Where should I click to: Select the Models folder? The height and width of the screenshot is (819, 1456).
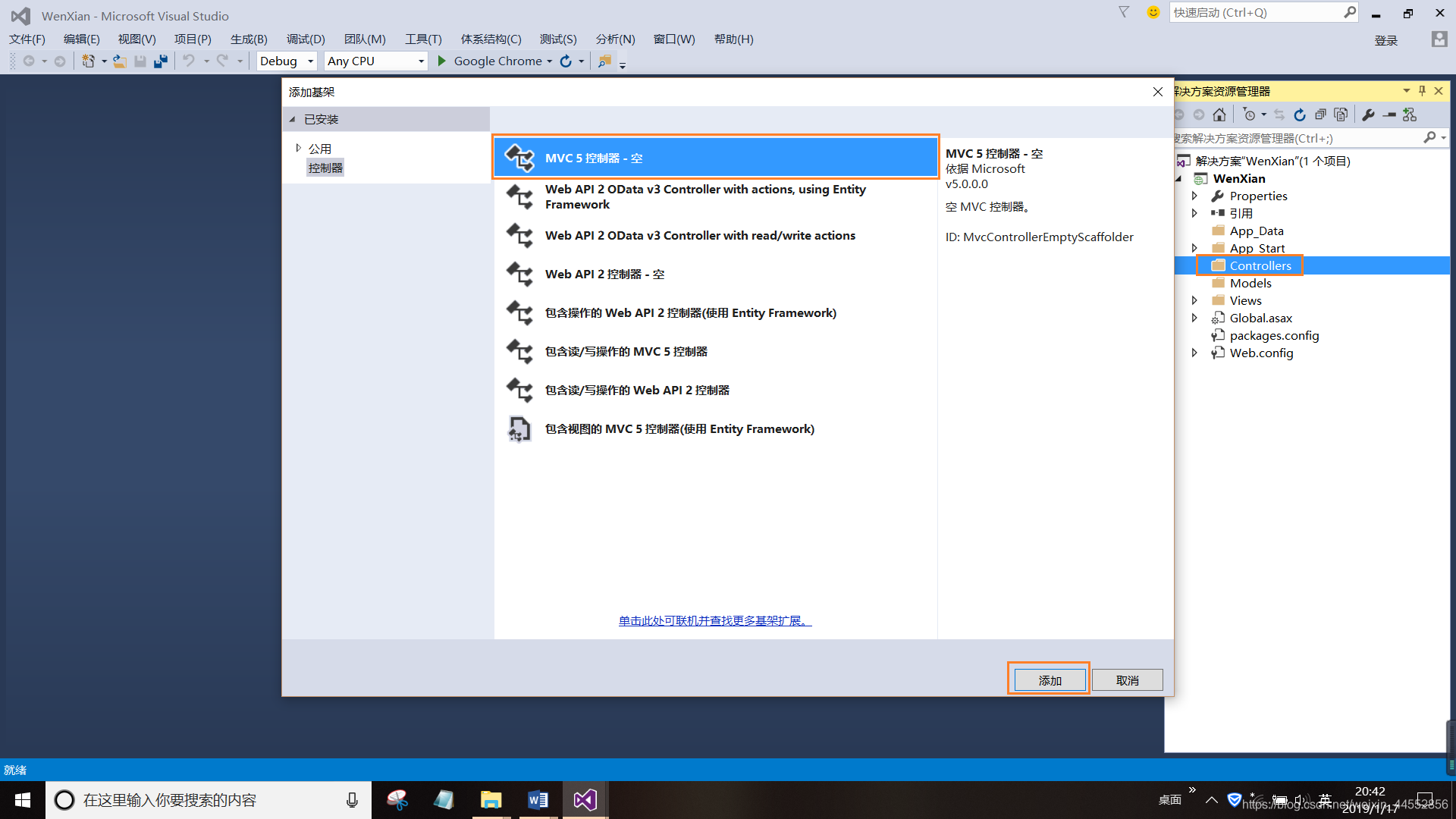tap(1250, 283)
